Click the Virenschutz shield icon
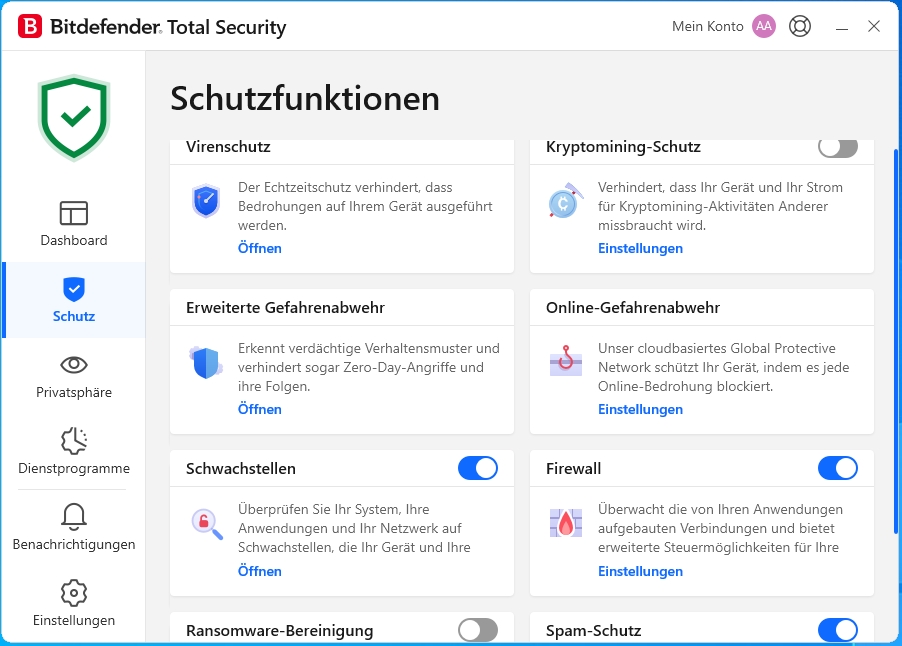The height and width of the screenshot is (646, 902). pos(206,201)
